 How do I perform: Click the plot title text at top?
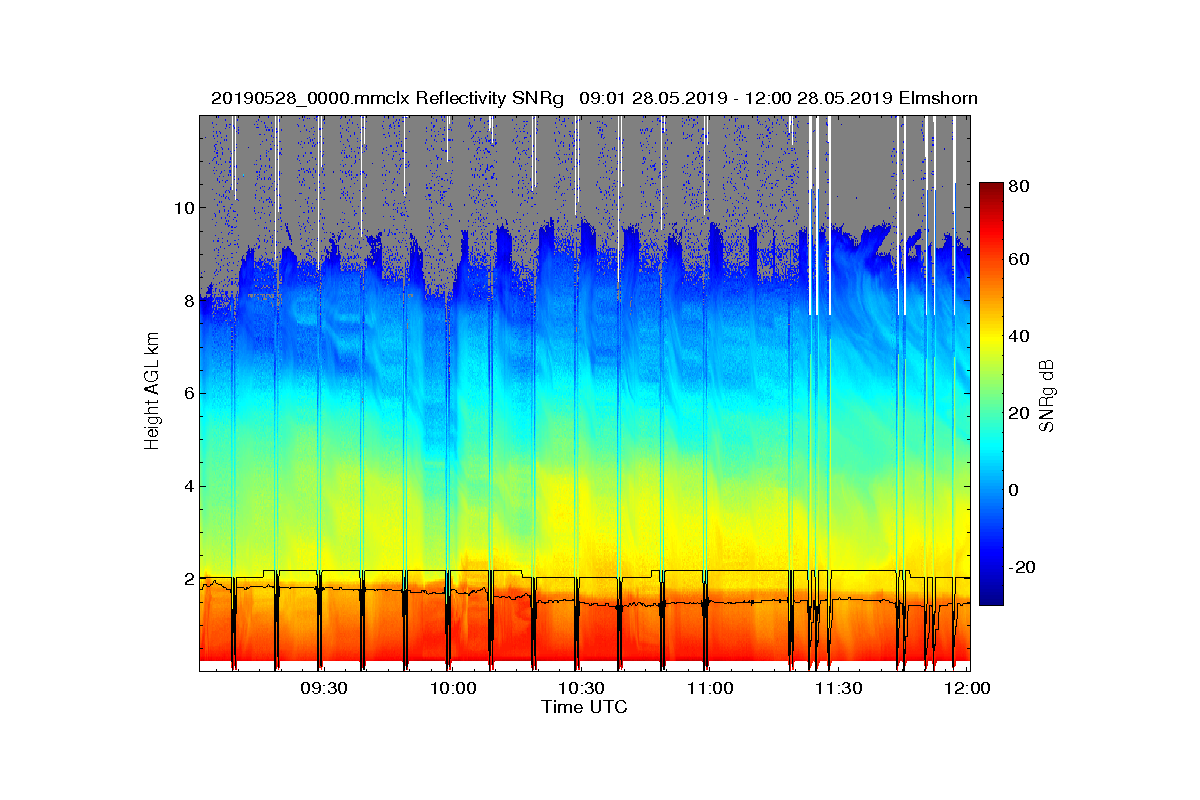pyautogui.click(x=594, y=98)
